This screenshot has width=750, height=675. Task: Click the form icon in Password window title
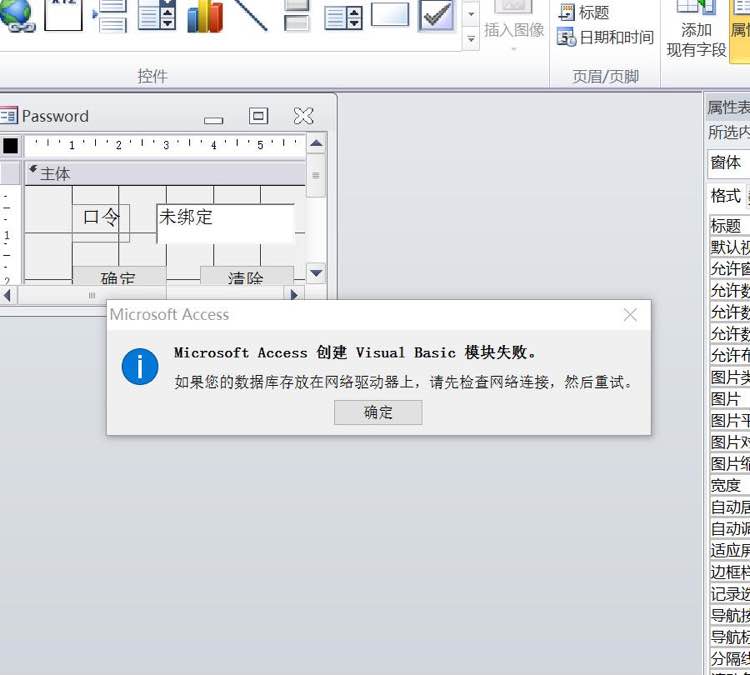(9, 116)
